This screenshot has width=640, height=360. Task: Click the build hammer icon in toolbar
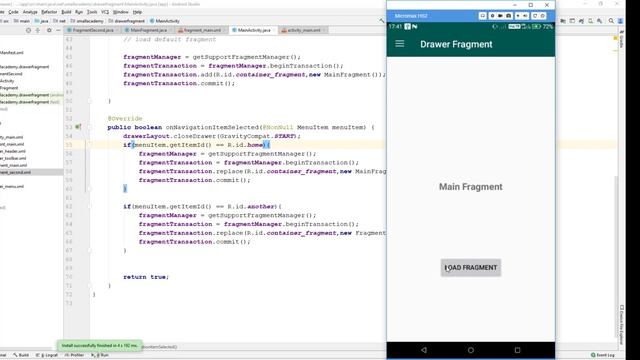tap(382, 21)
